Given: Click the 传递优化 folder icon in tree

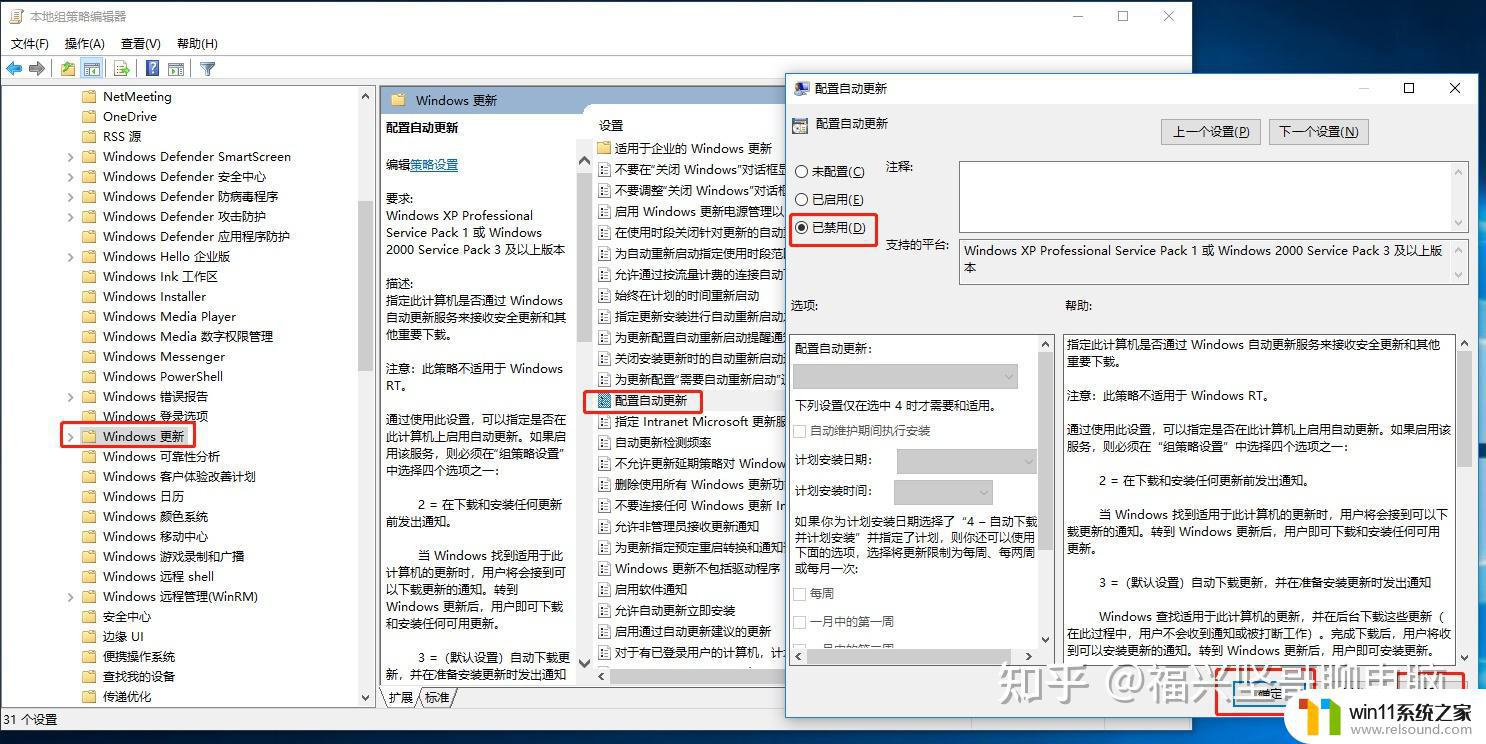Looking at the screenshot, I should click(88, 697).
